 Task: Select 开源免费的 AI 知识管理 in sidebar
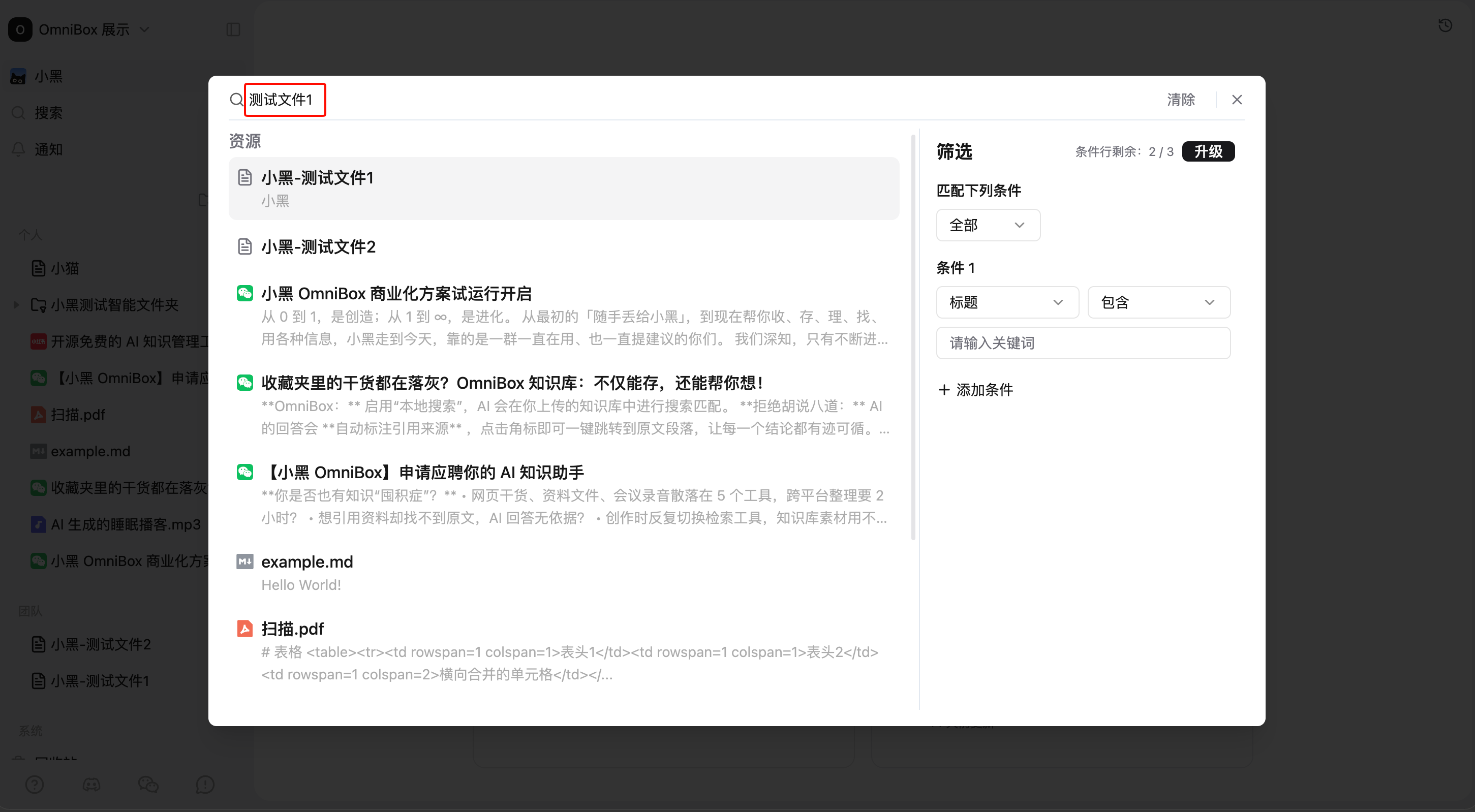pyautogui.click(x=130, y=341)
